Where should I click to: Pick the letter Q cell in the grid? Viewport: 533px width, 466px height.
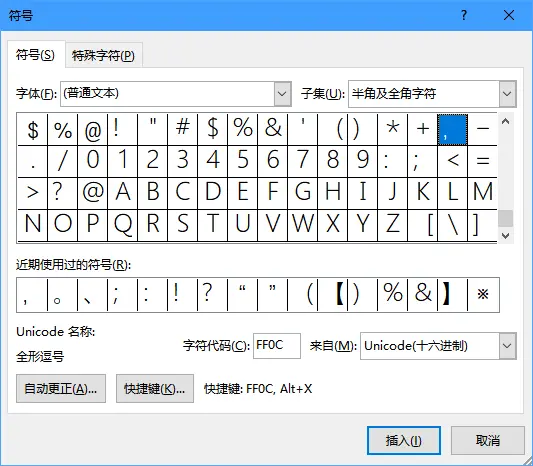click(122, 225)
